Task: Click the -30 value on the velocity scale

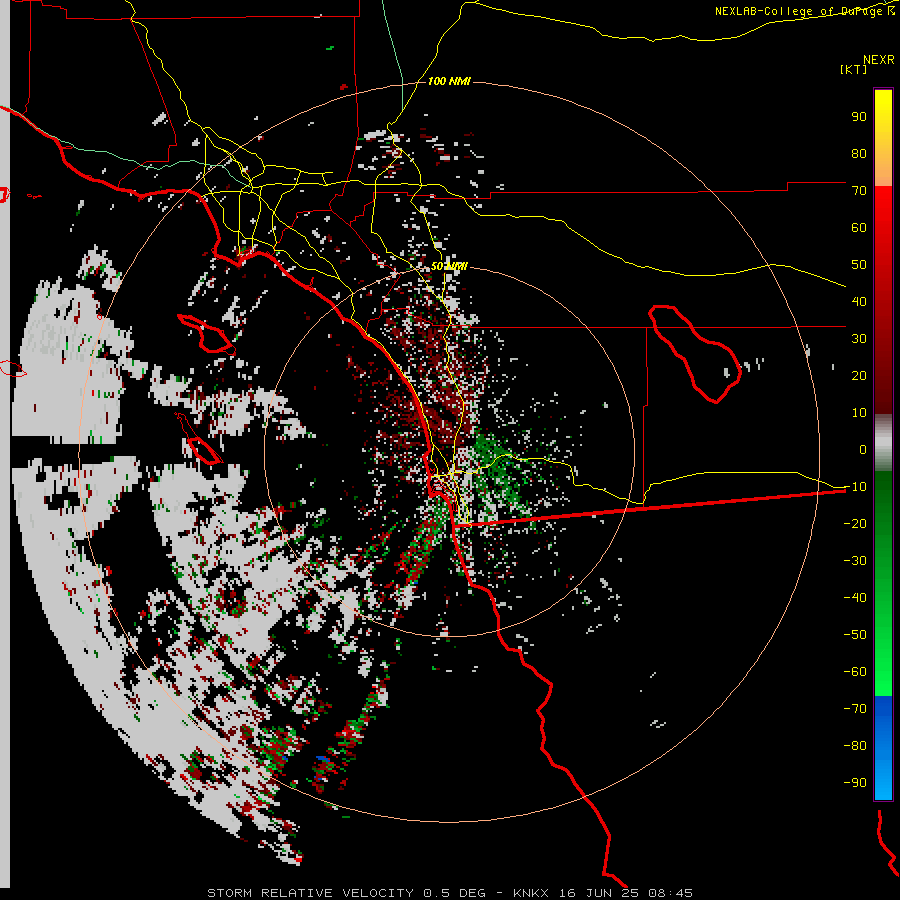Action: click(855, 561)
